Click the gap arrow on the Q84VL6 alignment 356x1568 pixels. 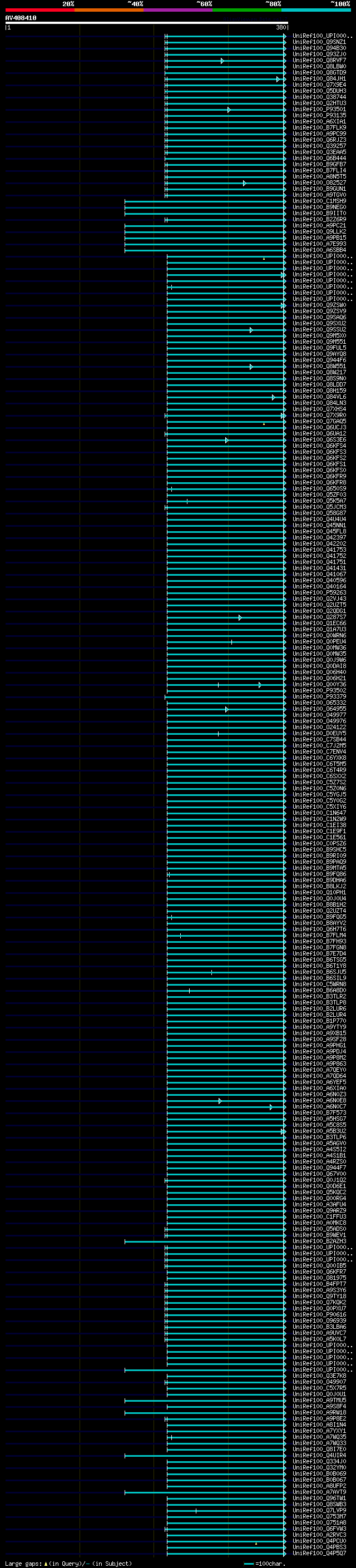click(273, 398)
